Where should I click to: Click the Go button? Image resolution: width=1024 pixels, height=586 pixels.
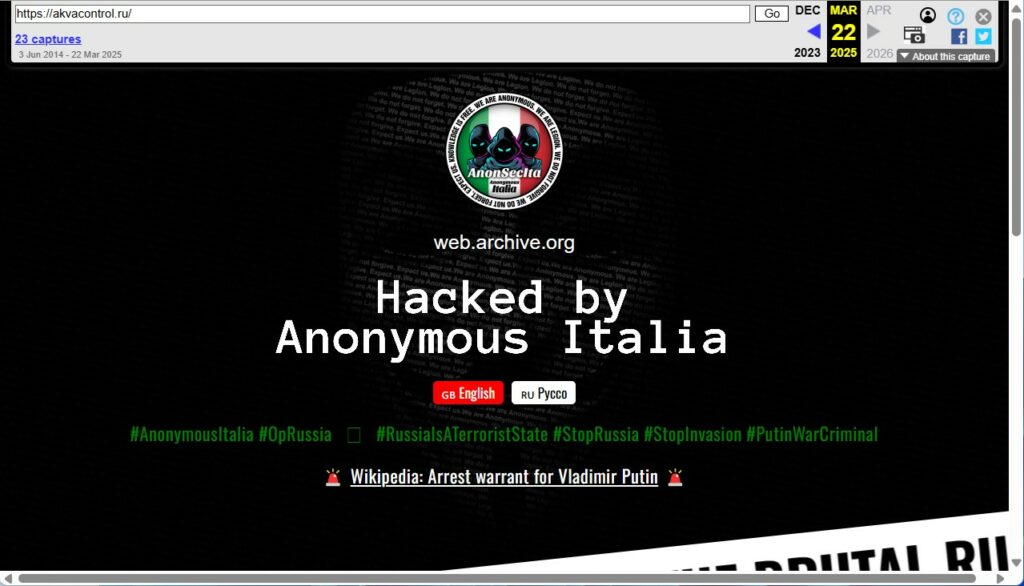coord(772,13)
